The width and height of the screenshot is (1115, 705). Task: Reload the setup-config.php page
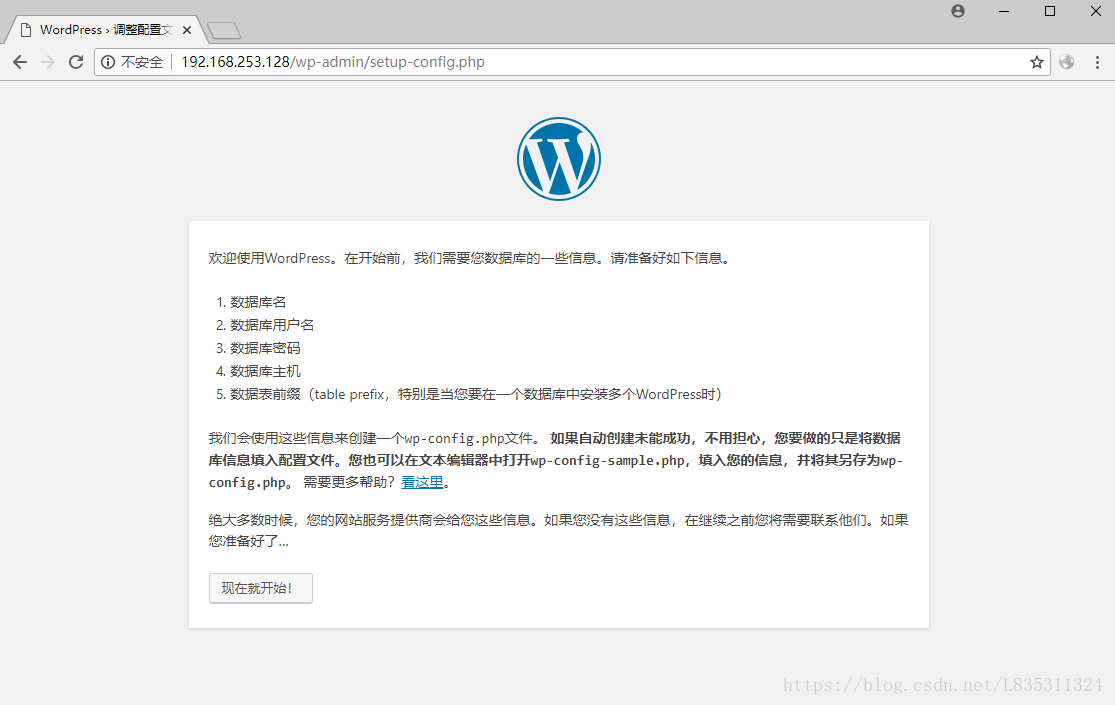point(75,62)
